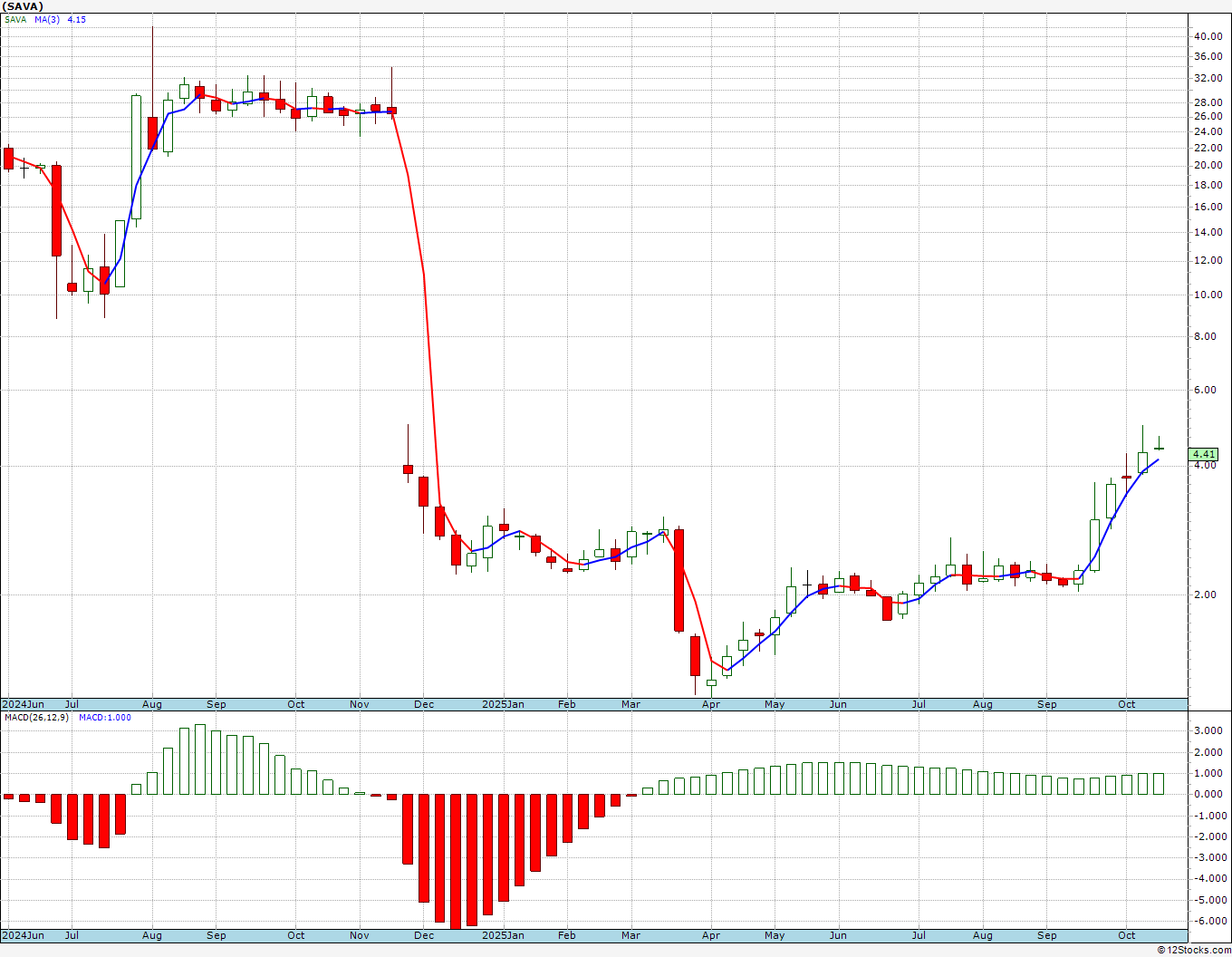Select the 40.00 price axis label

pyautogui.click(x=1208, y=37)
